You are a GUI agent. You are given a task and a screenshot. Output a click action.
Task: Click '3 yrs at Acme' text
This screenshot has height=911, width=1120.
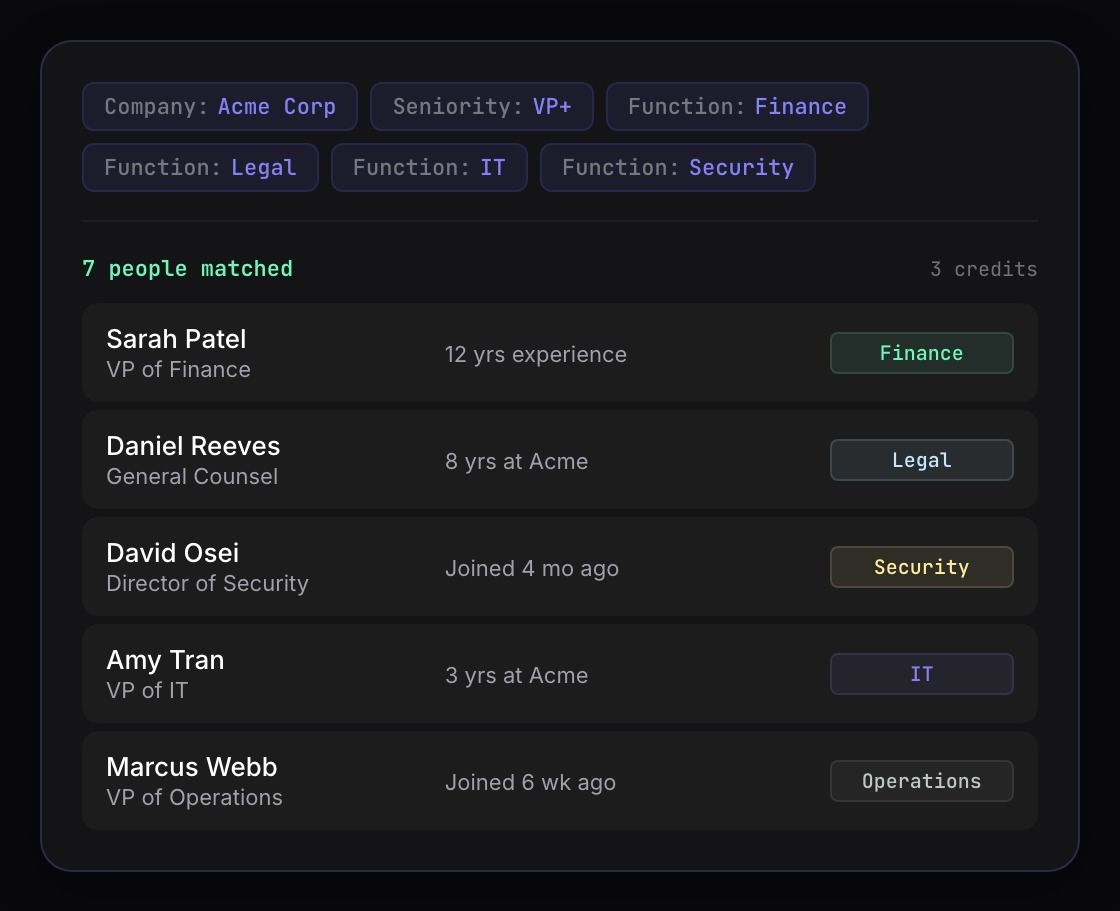(x=516, y=676)
